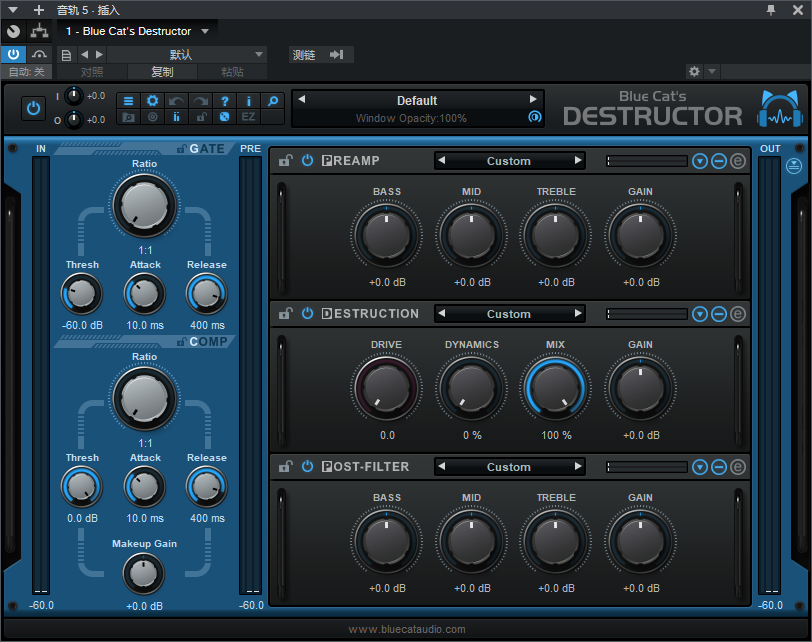This screenshot has width=812, height=642.
Task: Click the minus circle in PREAMP header
Action: (719, 161)
